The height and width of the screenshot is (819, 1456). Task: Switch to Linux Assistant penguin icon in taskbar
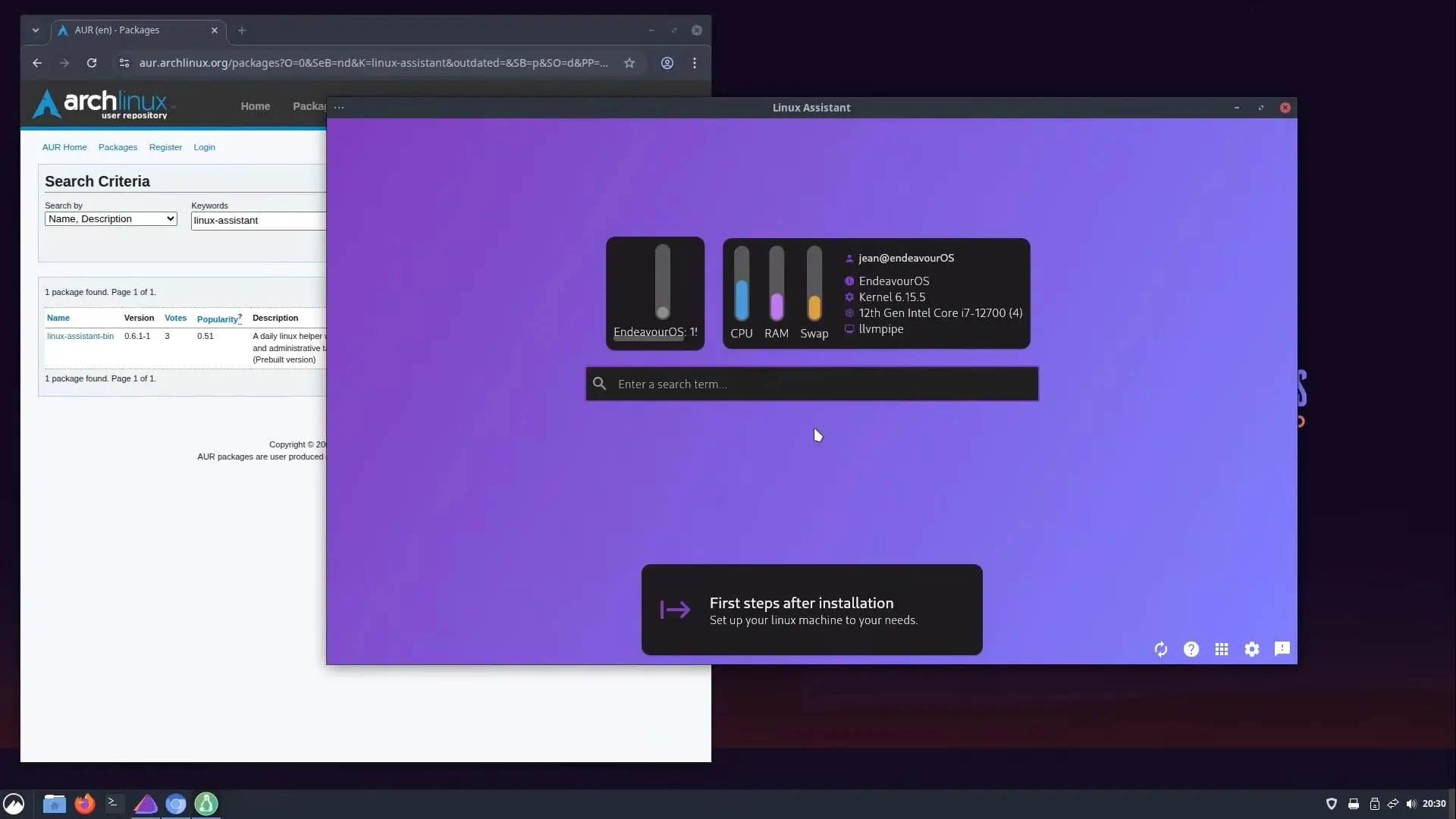[206, 804]
